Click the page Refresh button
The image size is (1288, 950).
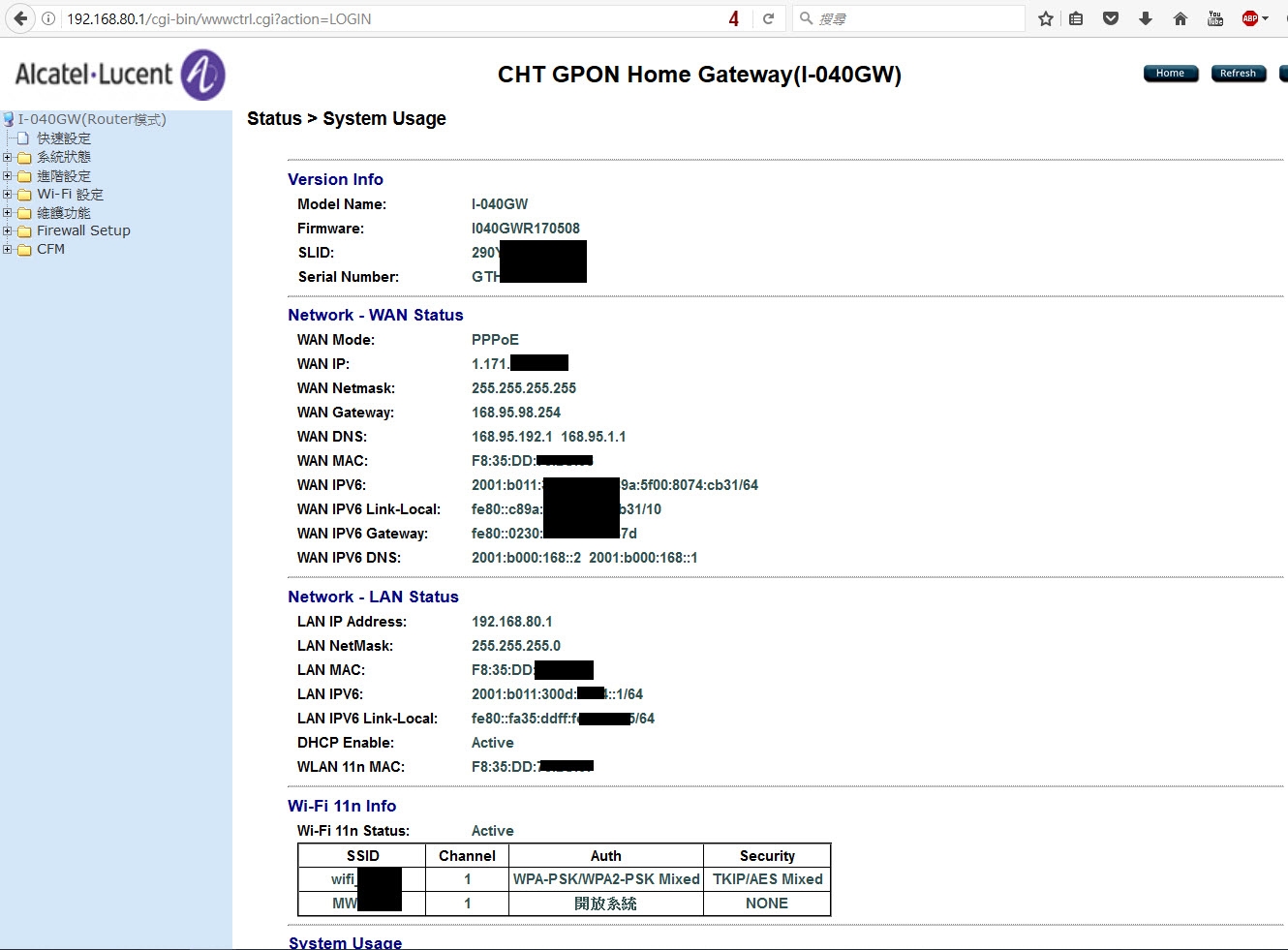click(1239, 74)
